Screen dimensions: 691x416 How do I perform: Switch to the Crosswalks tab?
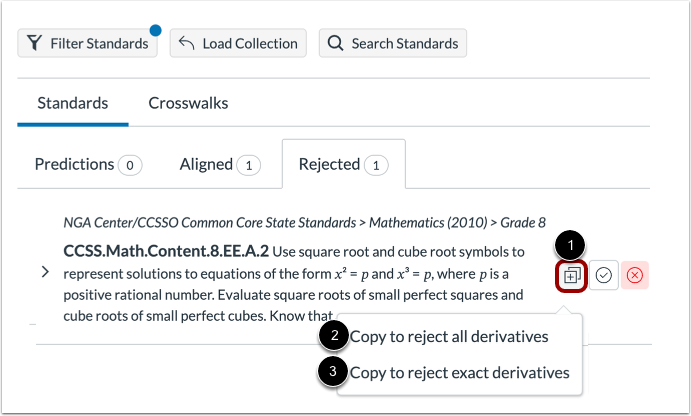[x=188, y=102]
